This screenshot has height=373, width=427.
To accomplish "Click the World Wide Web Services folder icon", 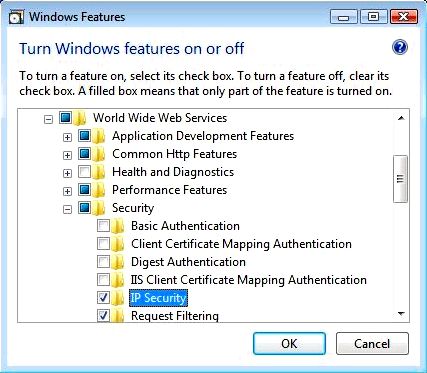I will pos(80,118).
